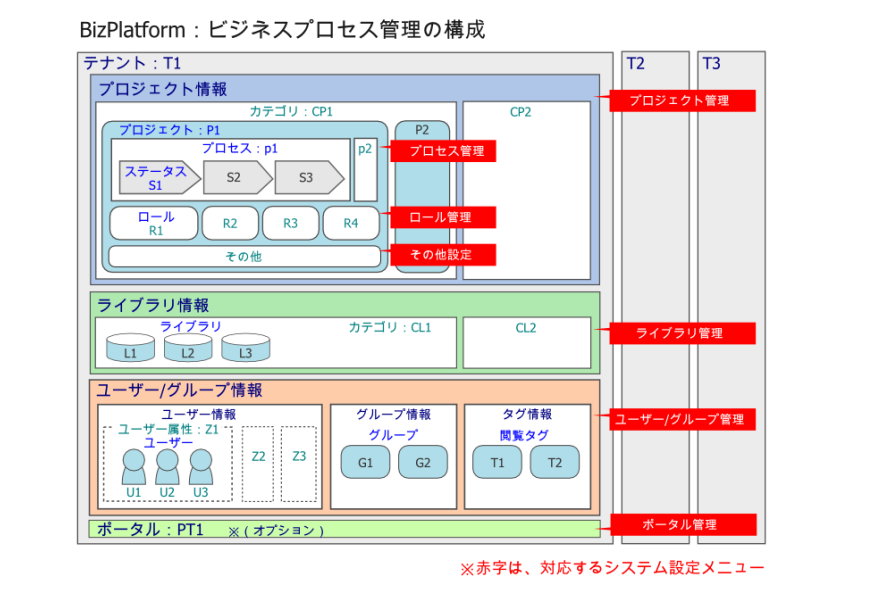880x590 pixels.
Task: Click the dashed Z2 attribute box
Action: [x=258, y=464]
